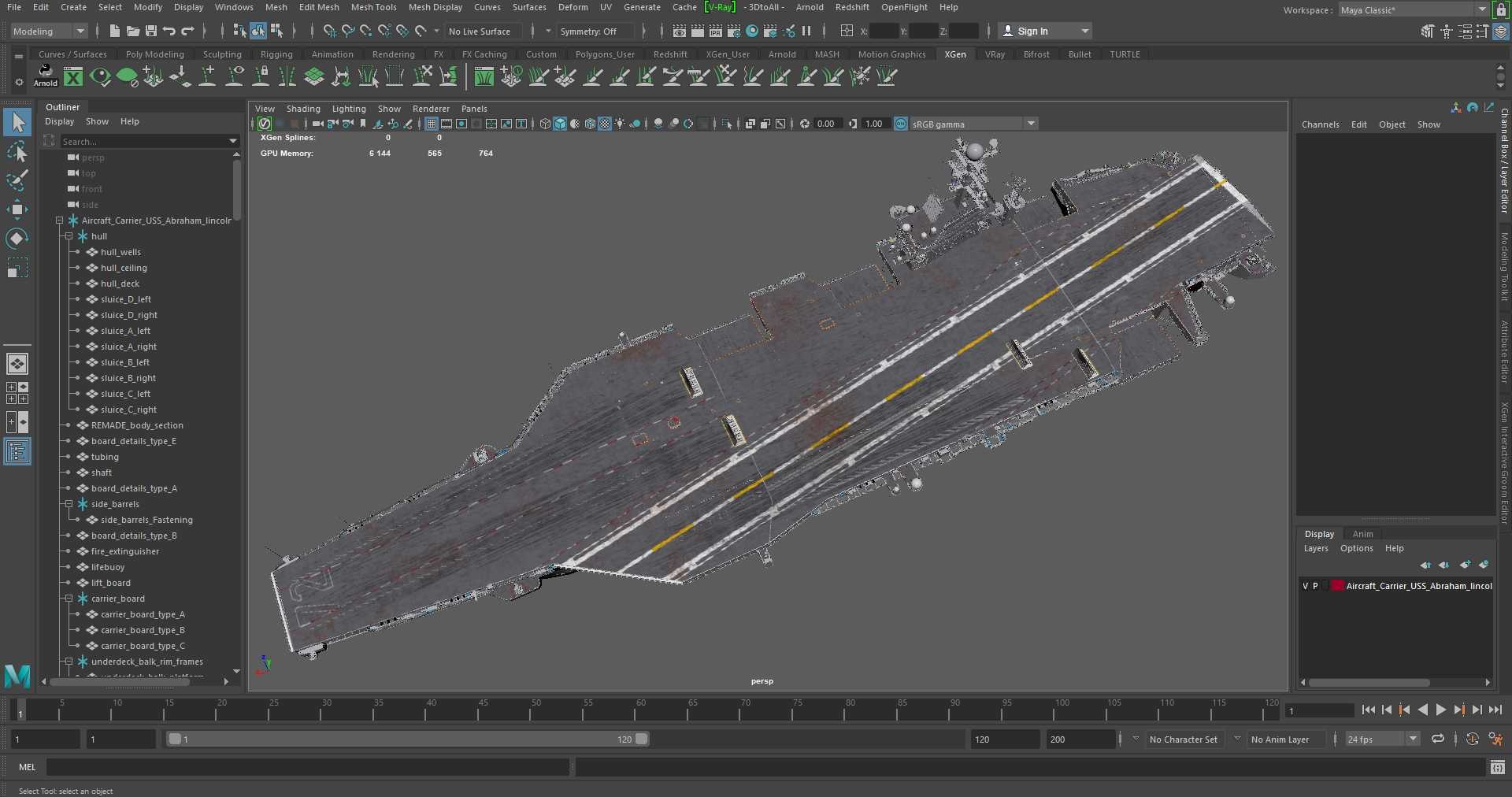This screenshot has width=1512, height=797.
Task: Open the sRGB gamma view transform dropdown
Action: click(x=974, y=124)
